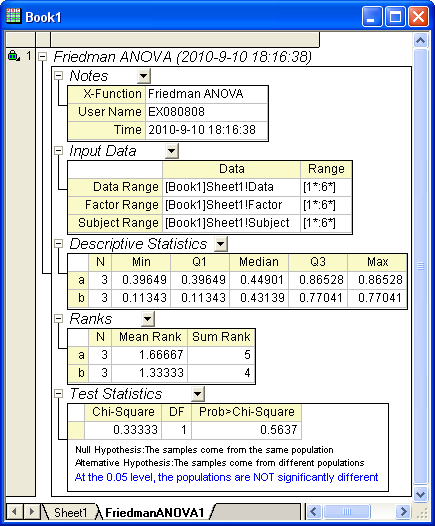Select the mean rank value 1.33333

(150, 373)
